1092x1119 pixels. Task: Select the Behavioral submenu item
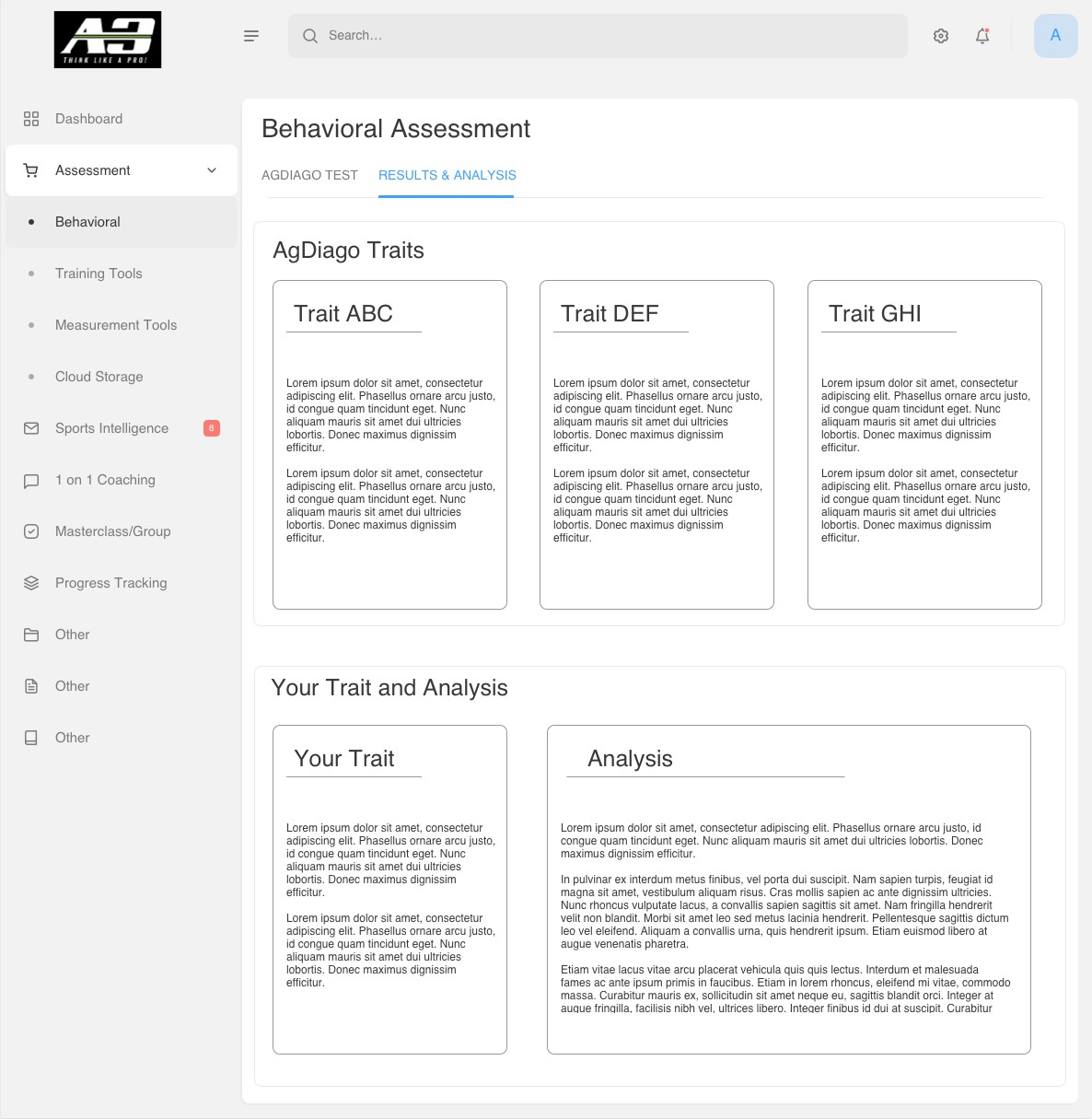(x=87, y=222)
